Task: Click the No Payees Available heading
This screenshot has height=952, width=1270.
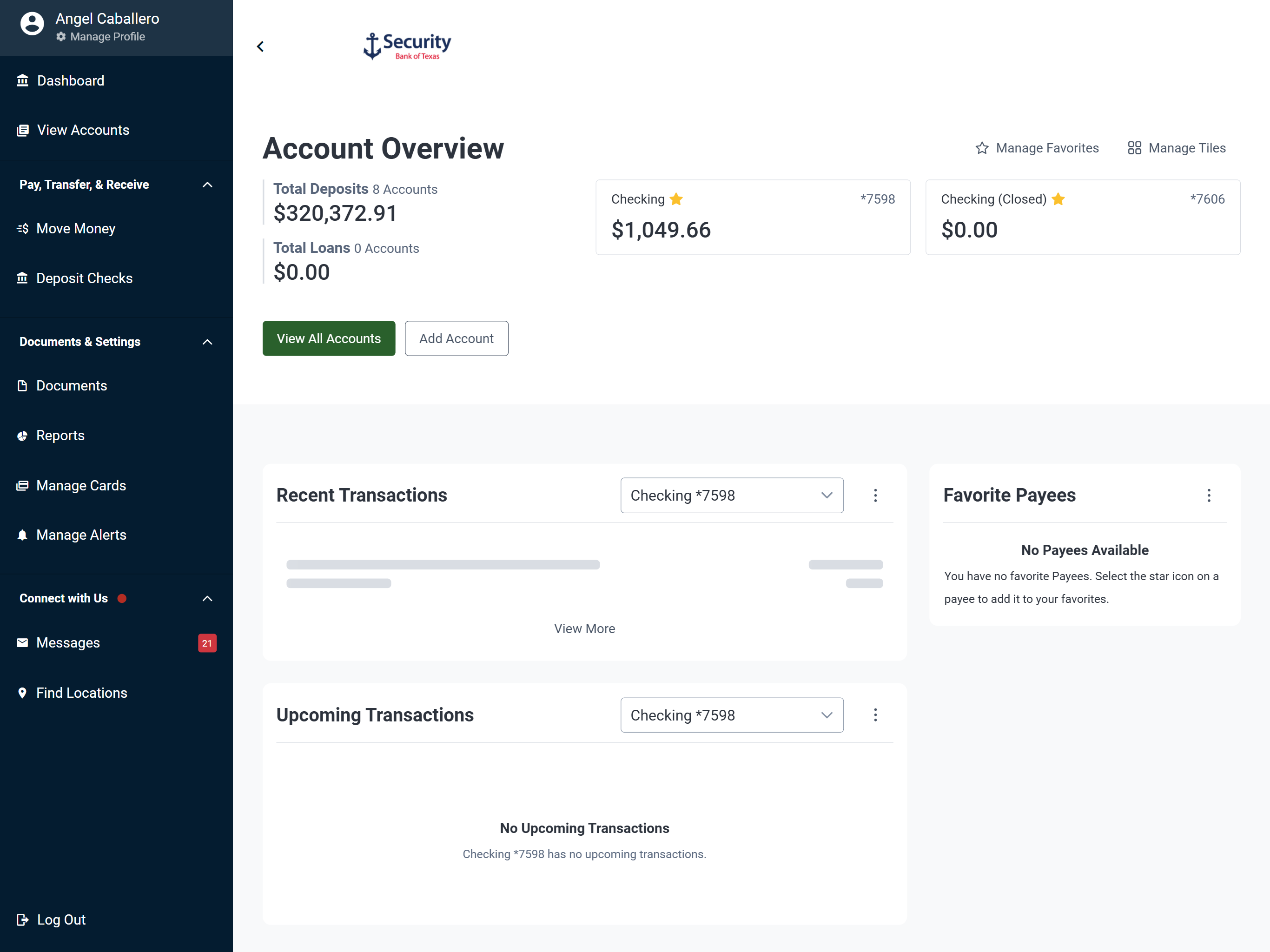Action: point(1085,551)
